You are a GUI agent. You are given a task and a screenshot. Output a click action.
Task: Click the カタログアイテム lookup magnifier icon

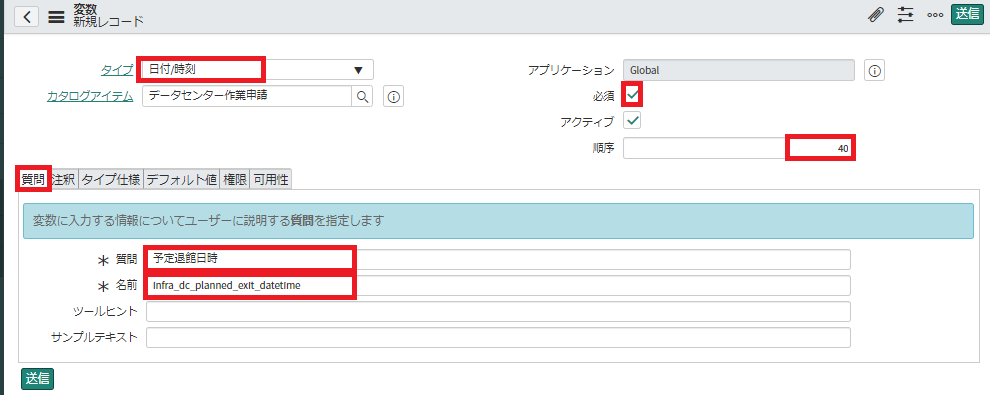pos(362,96)
